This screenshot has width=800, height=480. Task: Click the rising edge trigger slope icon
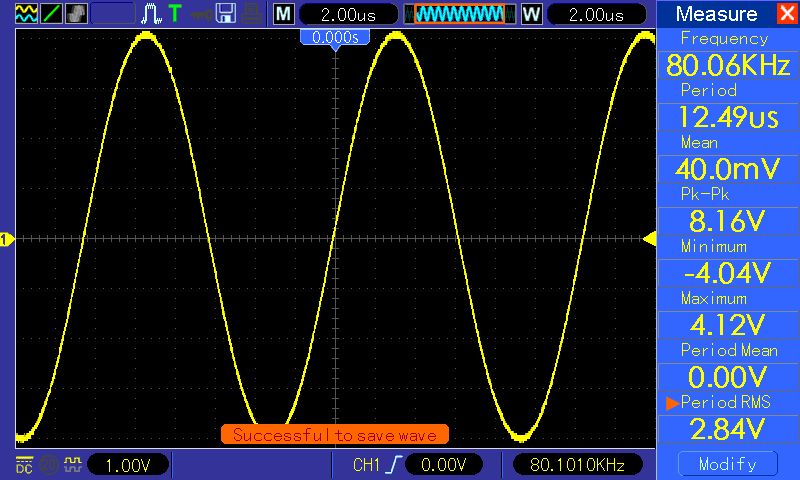point(394,465)
